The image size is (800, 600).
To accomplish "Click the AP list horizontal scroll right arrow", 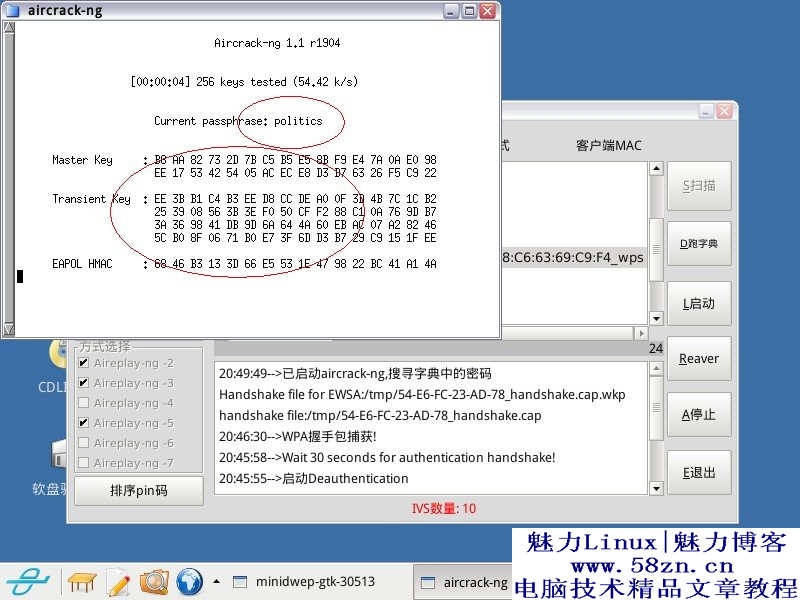I will click(641, 334).
